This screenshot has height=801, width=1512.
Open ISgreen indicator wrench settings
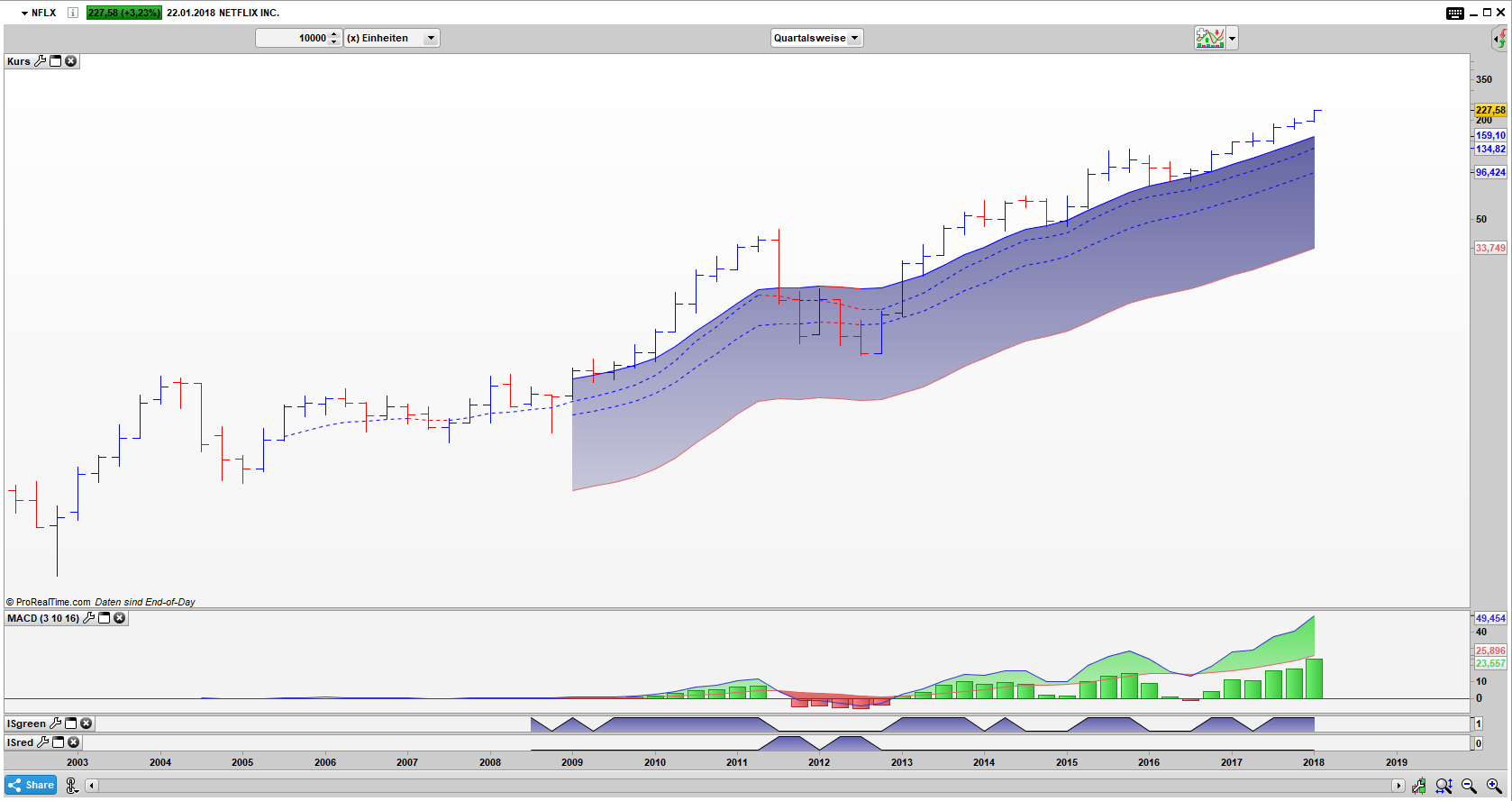tap(55, 724)
